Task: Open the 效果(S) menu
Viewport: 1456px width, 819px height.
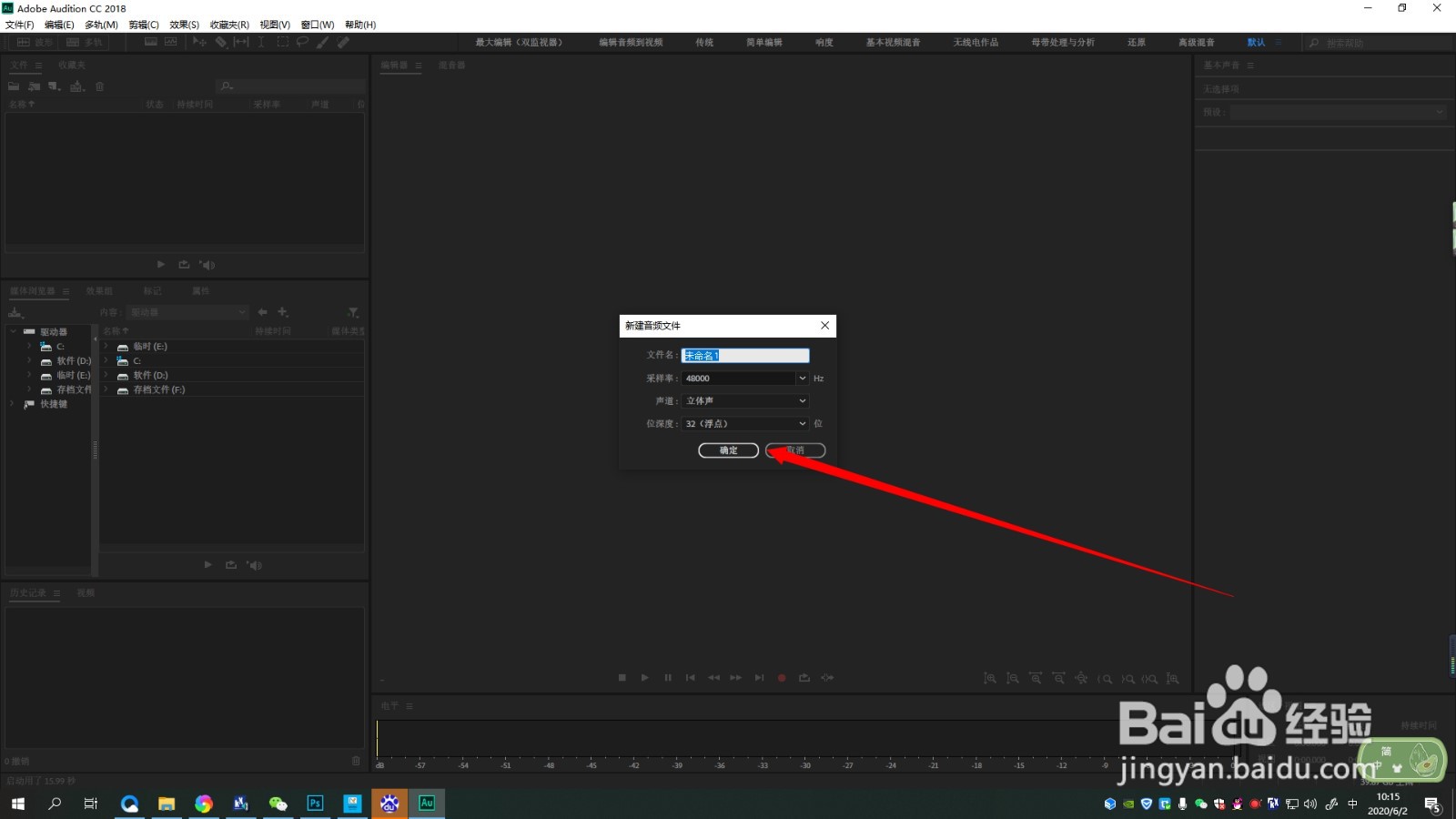Action: pos(184,25)
